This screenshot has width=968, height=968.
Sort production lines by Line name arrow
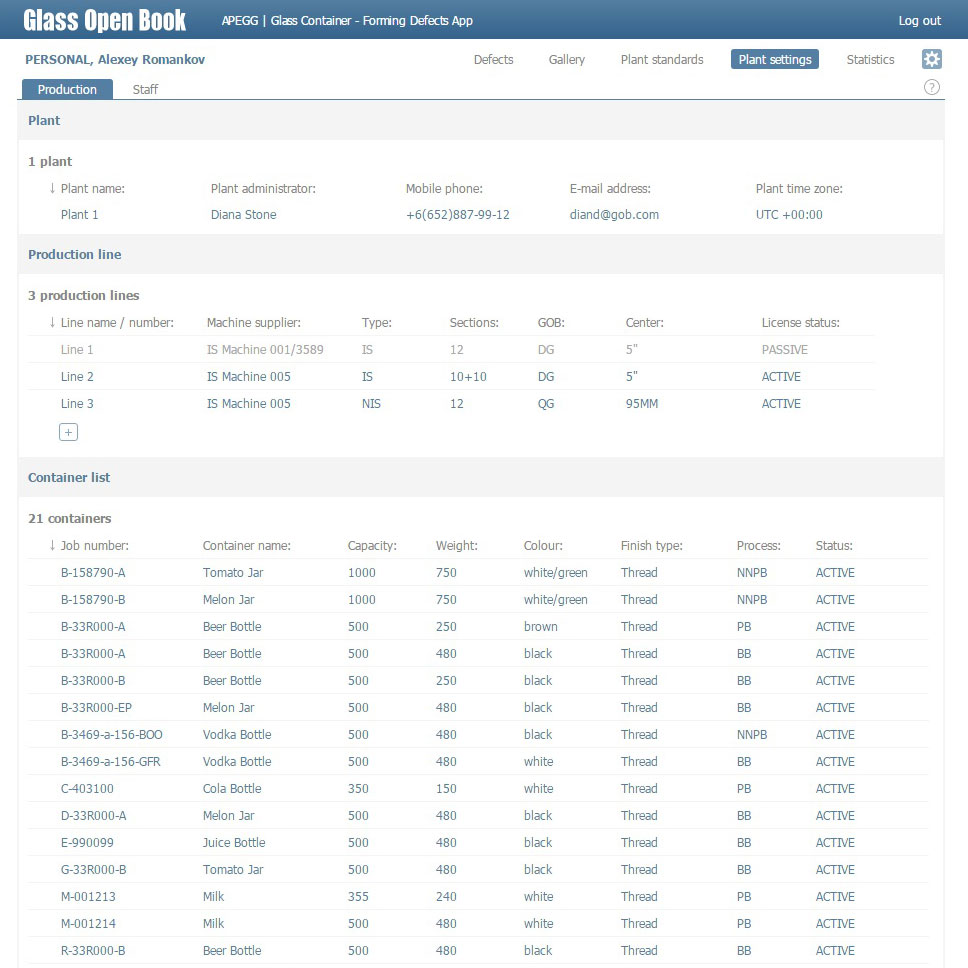tap(52, 322)
